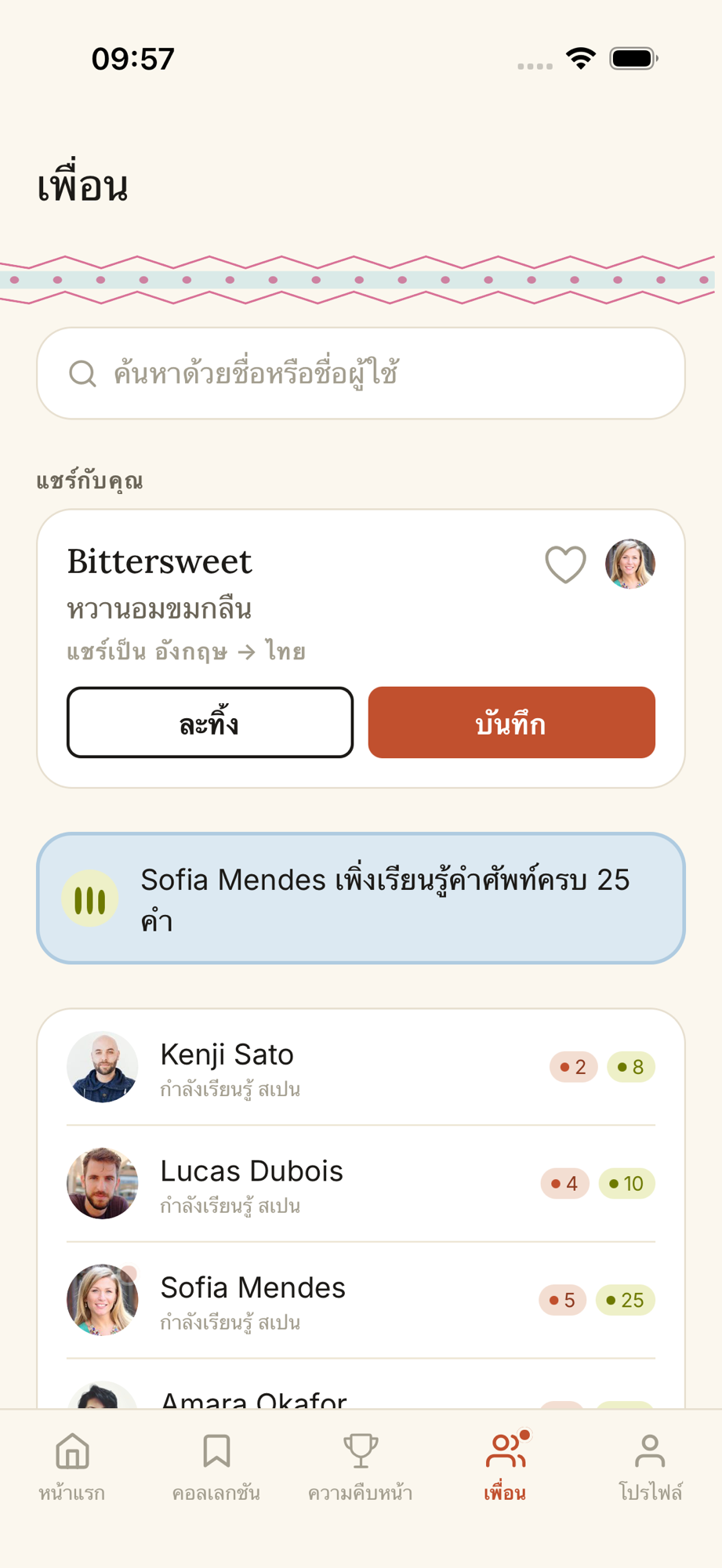Open Sofia Mendes avatar in friends list

point(103,1300)
